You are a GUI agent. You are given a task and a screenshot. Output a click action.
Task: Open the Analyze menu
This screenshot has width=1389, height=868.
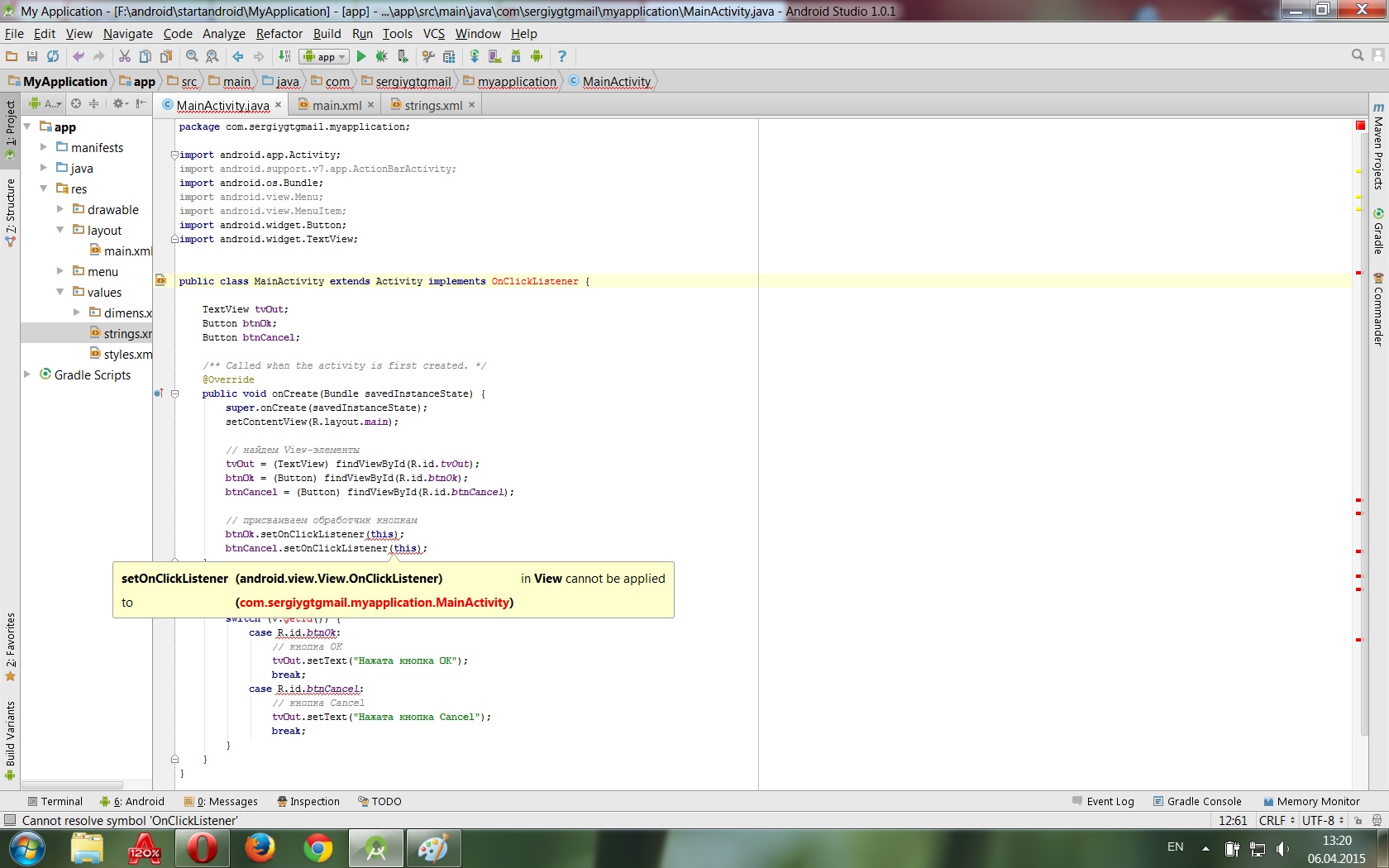(x=224, y=34)
